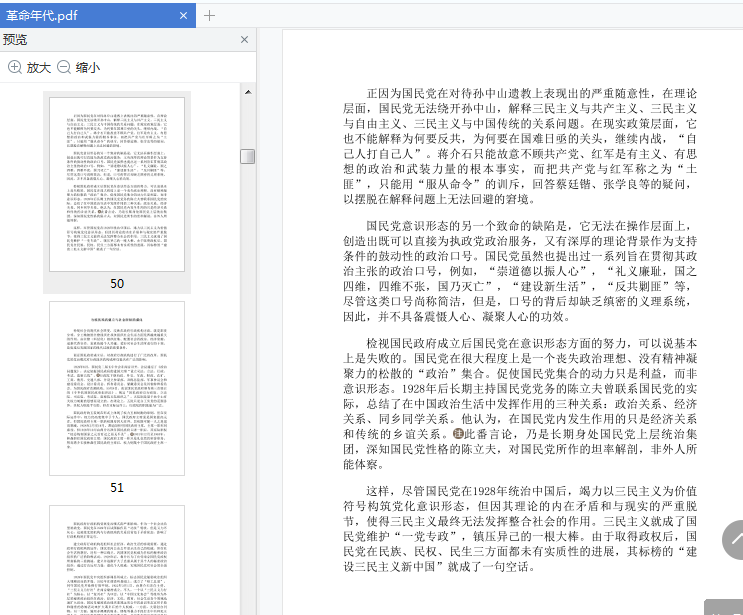Click paragraph starting 正因为国民党
The image size is (743, 615).
[x=520, y=146]
